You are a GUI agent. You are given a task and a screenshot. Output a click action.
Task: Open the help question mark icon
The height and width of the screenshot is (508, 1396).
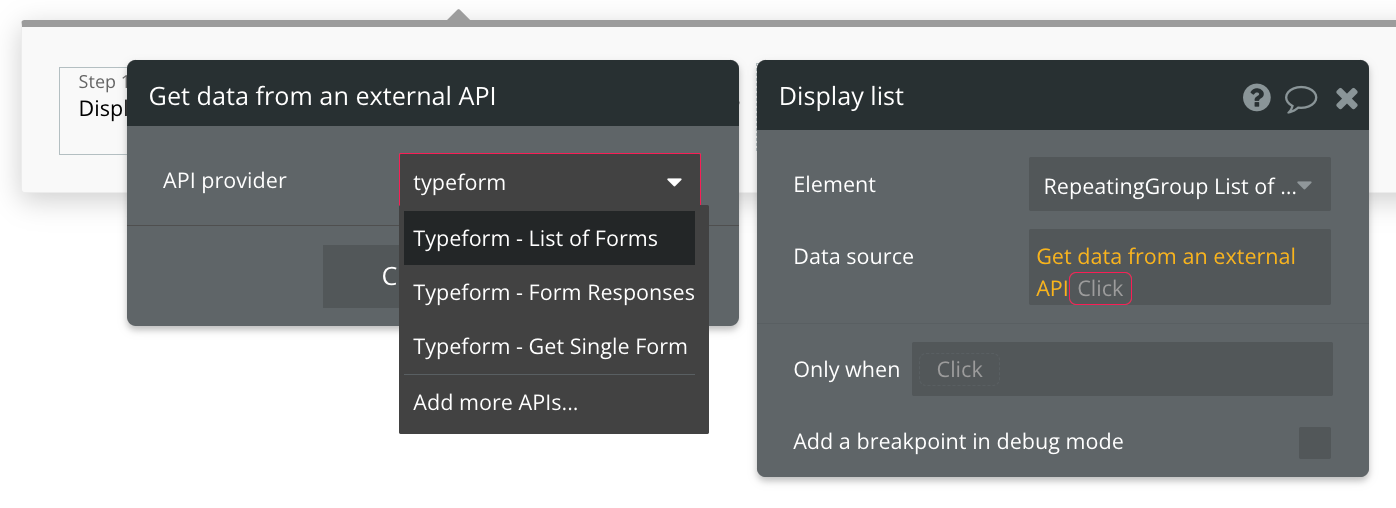click(x=1257, y=97)
